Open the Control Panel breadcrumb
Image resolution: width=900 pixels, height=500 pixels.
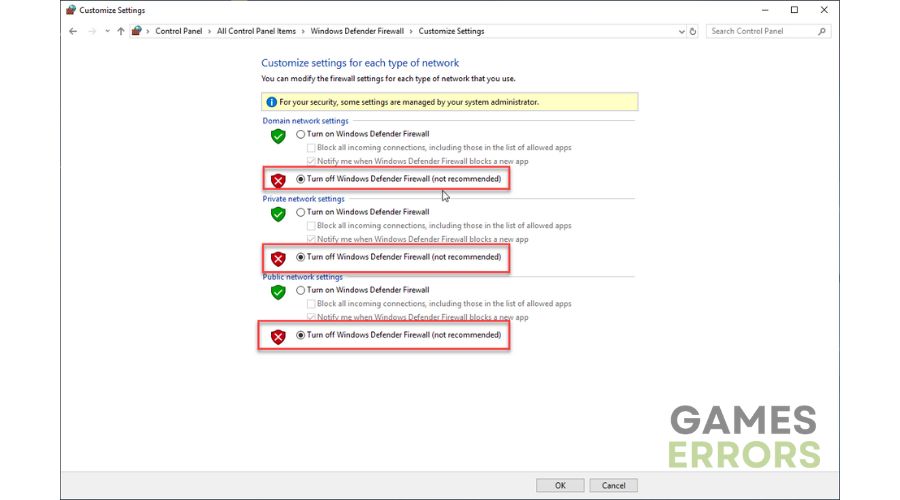point(179,31)
